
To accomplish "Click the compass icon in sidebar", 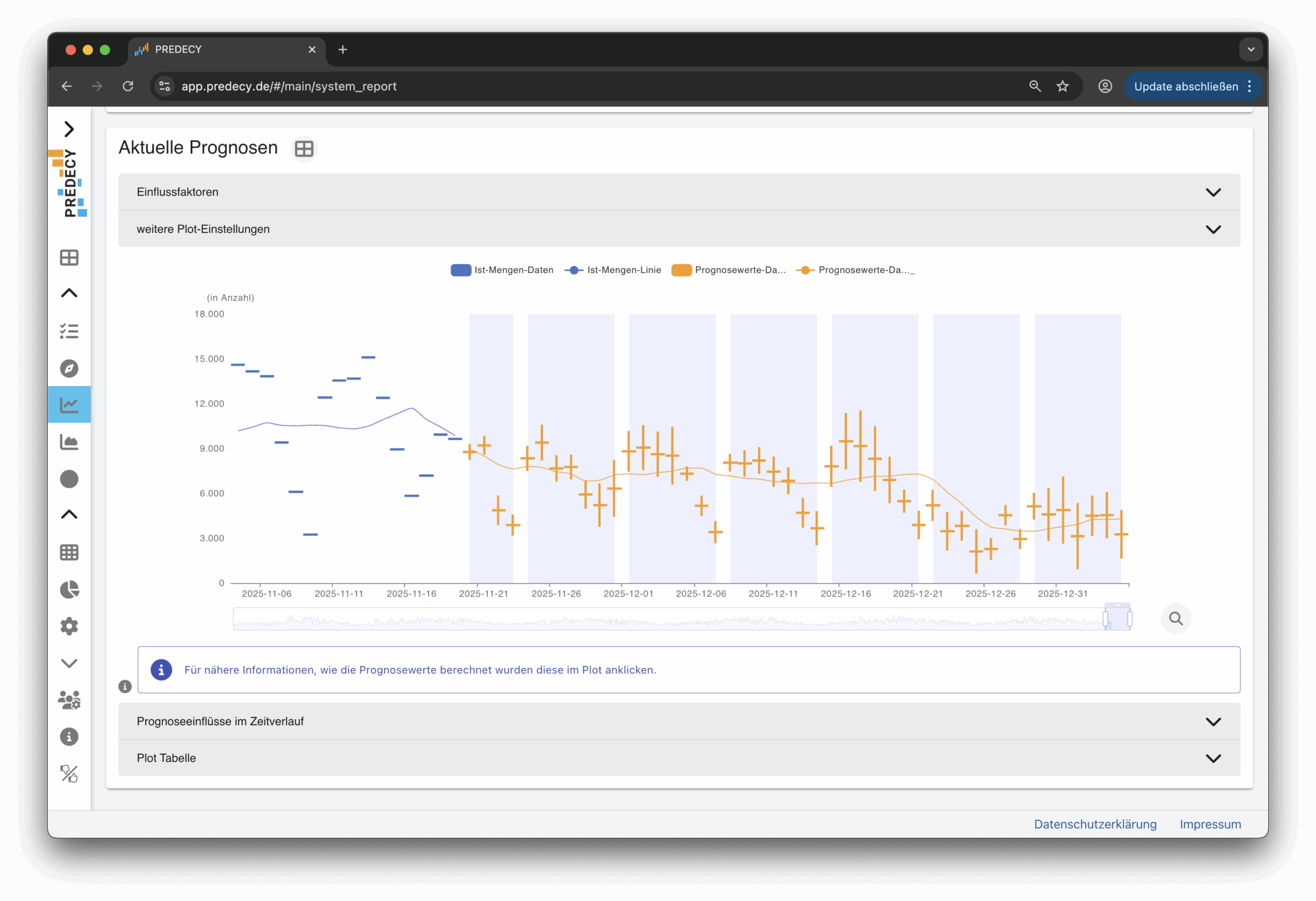I will pos(69,368).
